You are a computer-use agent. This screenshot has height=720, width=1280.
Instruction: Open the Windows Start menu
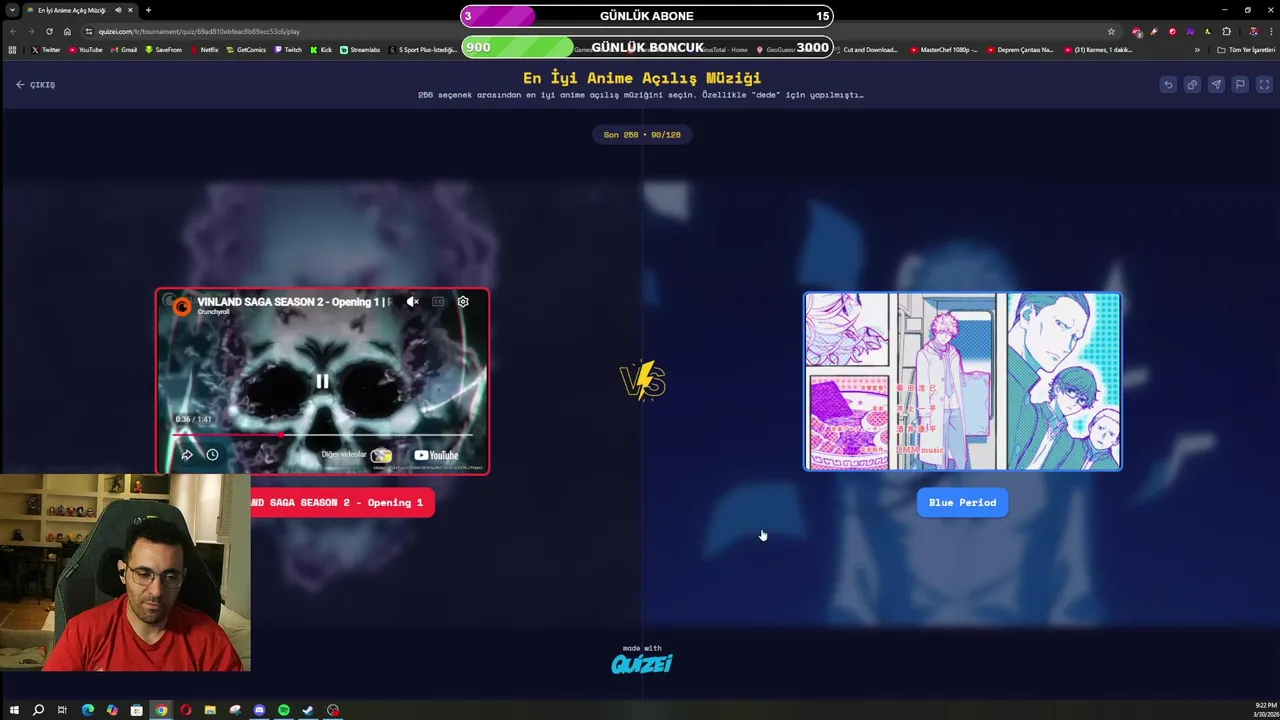[14, 710]
